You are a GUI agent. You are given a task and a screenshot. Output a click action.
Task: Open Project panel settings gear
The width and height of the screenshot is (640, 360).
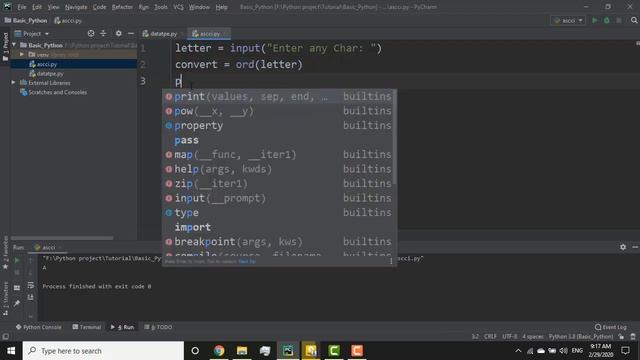coord(118,33)
